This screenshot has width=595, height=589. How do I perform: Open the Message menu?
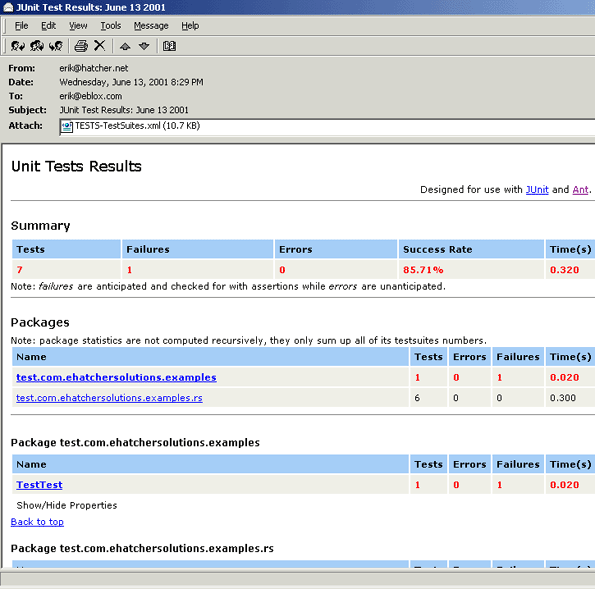(x=151, y=26)
